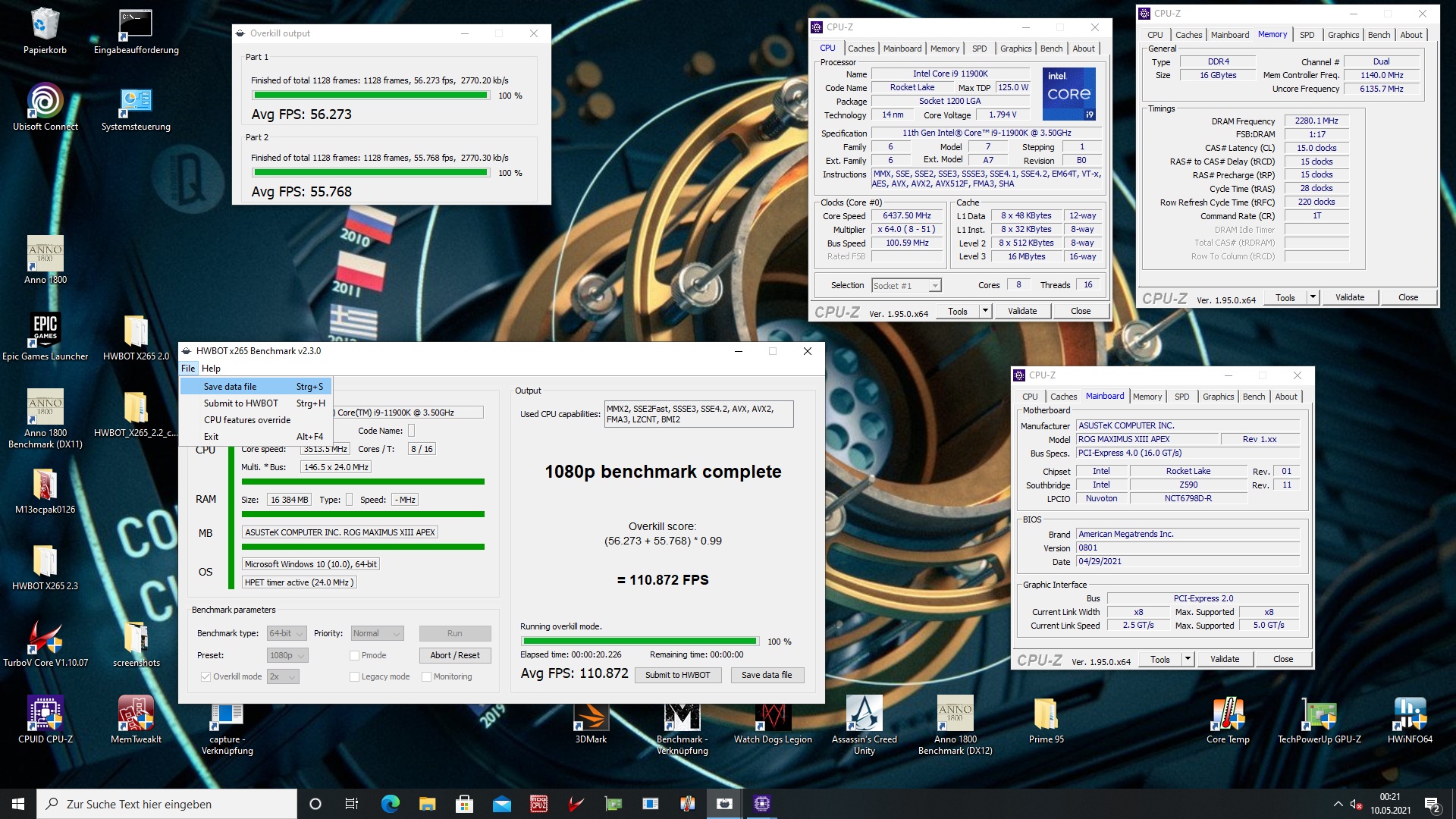Click Validate in CPU-Z Mainboard window
The height and width of the screenshot is (819, 1456).
pos(1225,659)
